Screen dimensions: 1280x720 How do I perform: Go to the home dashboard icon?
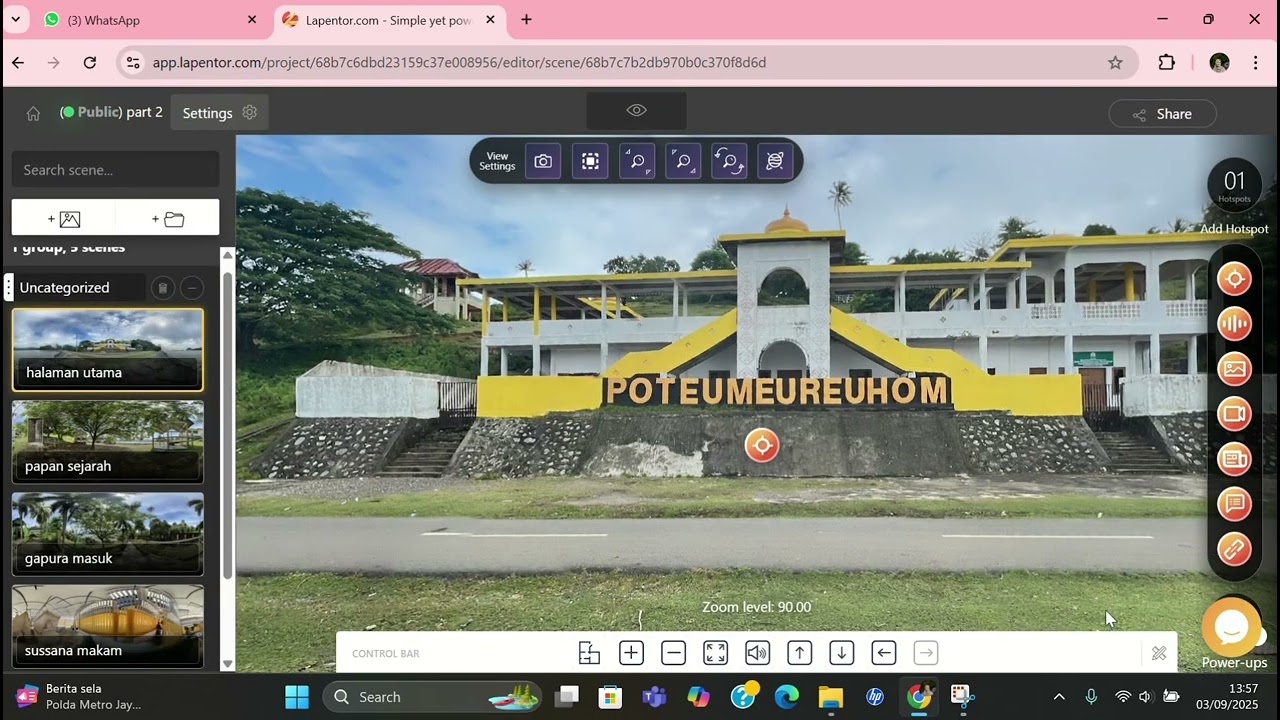tap(33, 114)
